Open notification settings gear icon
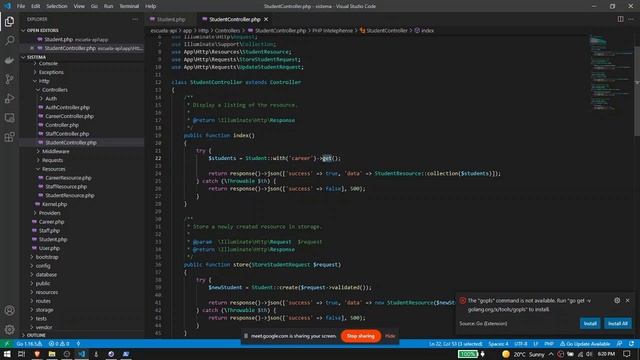640x360 pixels. (617, 300)
